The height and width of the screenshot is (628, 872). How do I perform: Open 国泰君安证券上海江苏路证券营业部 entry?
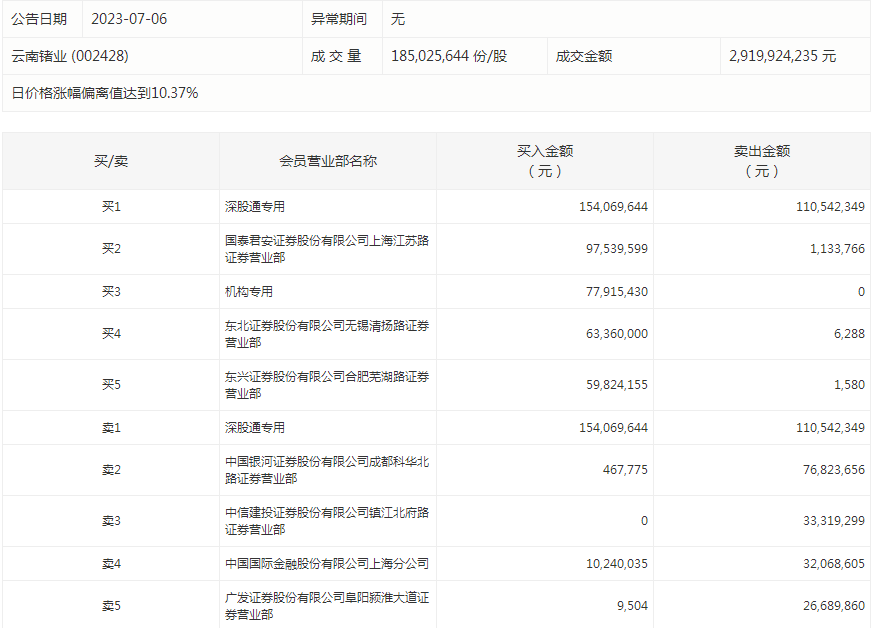[x=327, y=249]
